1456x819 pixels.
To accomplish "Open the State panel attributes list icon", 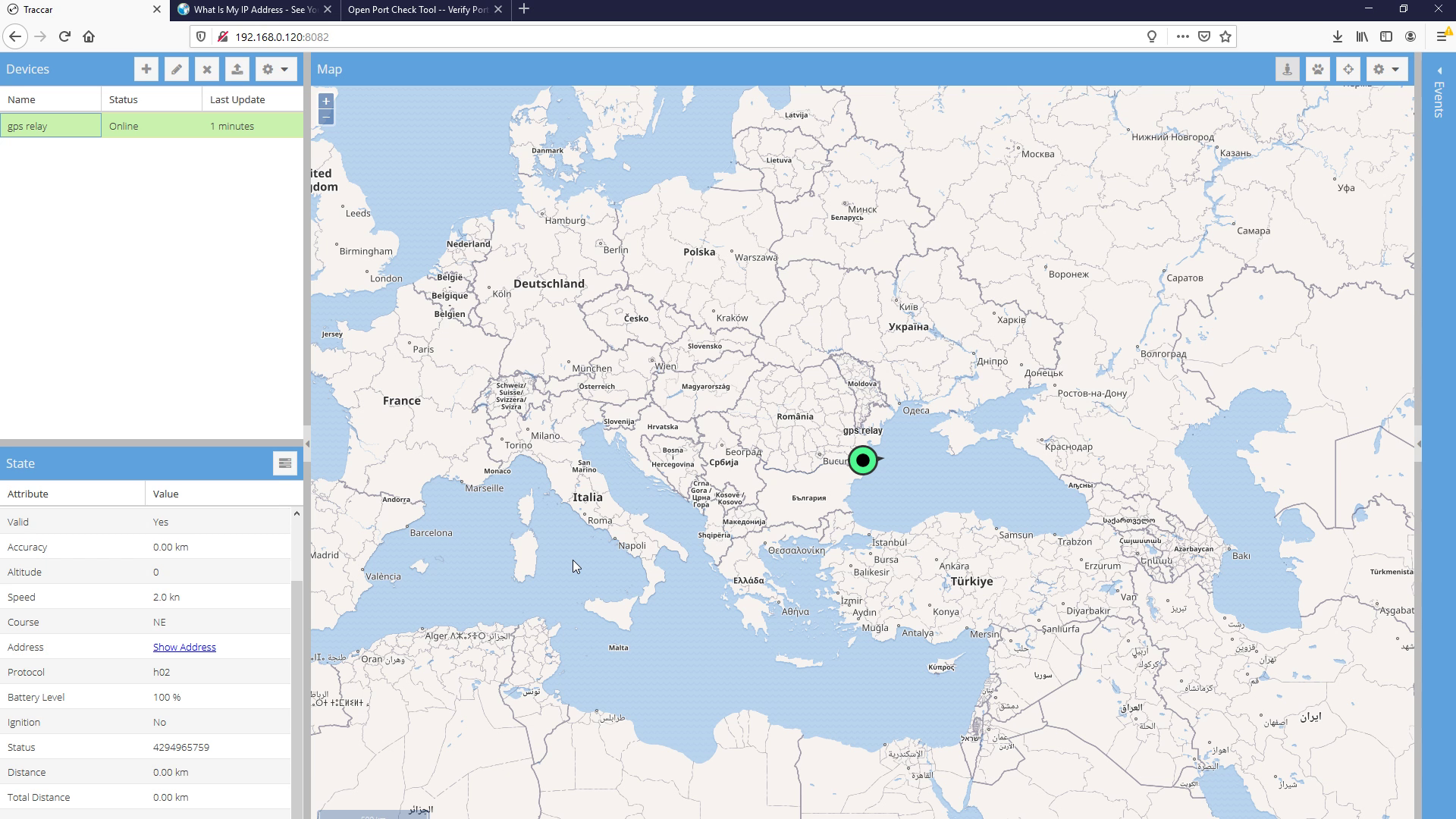I will coord(285,463).
